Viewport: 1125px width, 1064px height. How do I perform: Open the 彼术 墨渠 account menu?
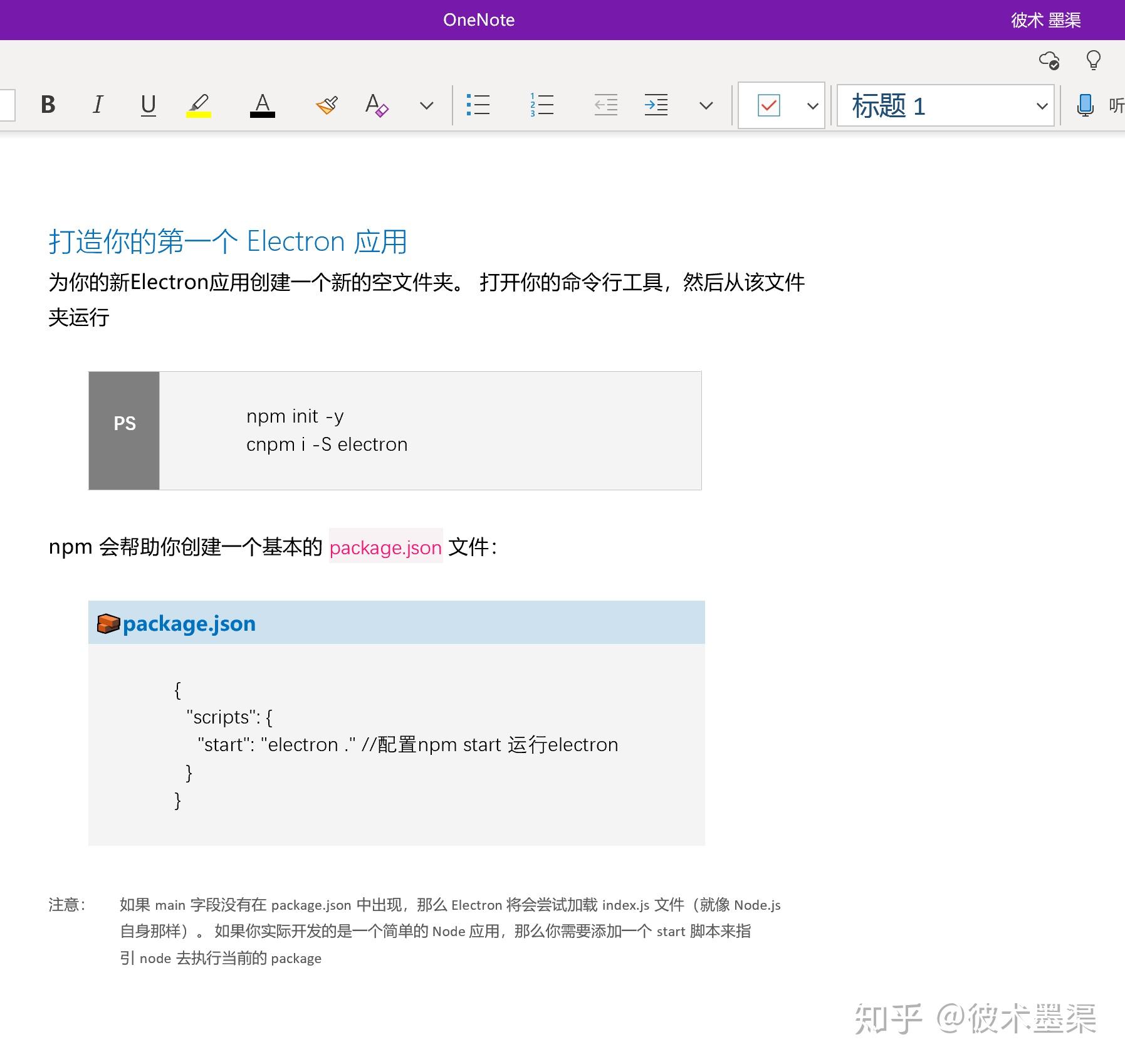point(1047,19)
